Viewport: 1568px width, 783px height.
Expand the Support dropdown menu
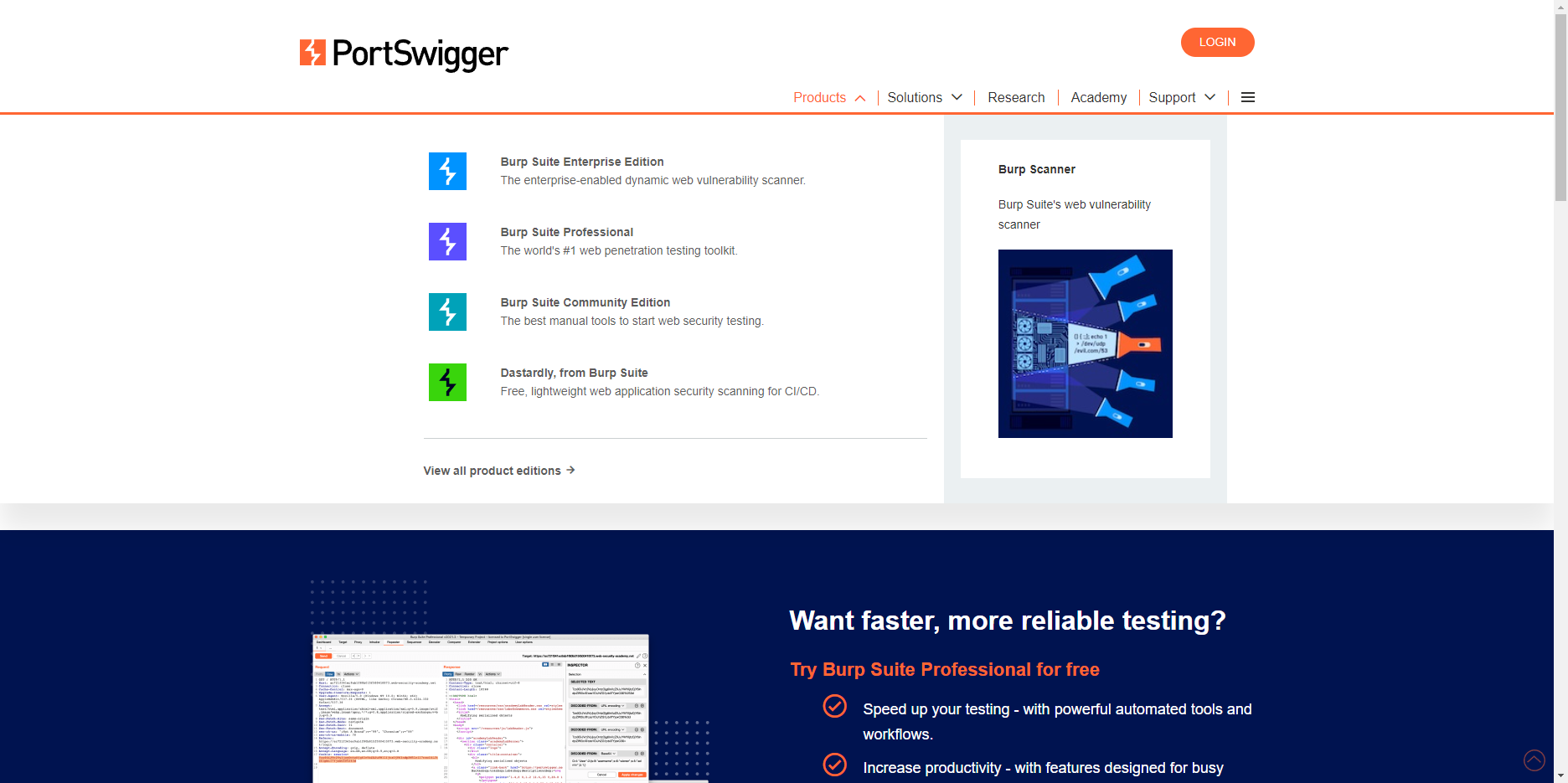point(1182,97)
